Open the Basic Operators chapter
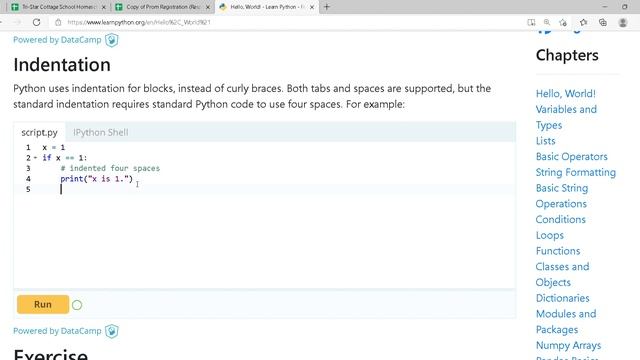Viewport: 640px width, 360px height. [571, 157]
